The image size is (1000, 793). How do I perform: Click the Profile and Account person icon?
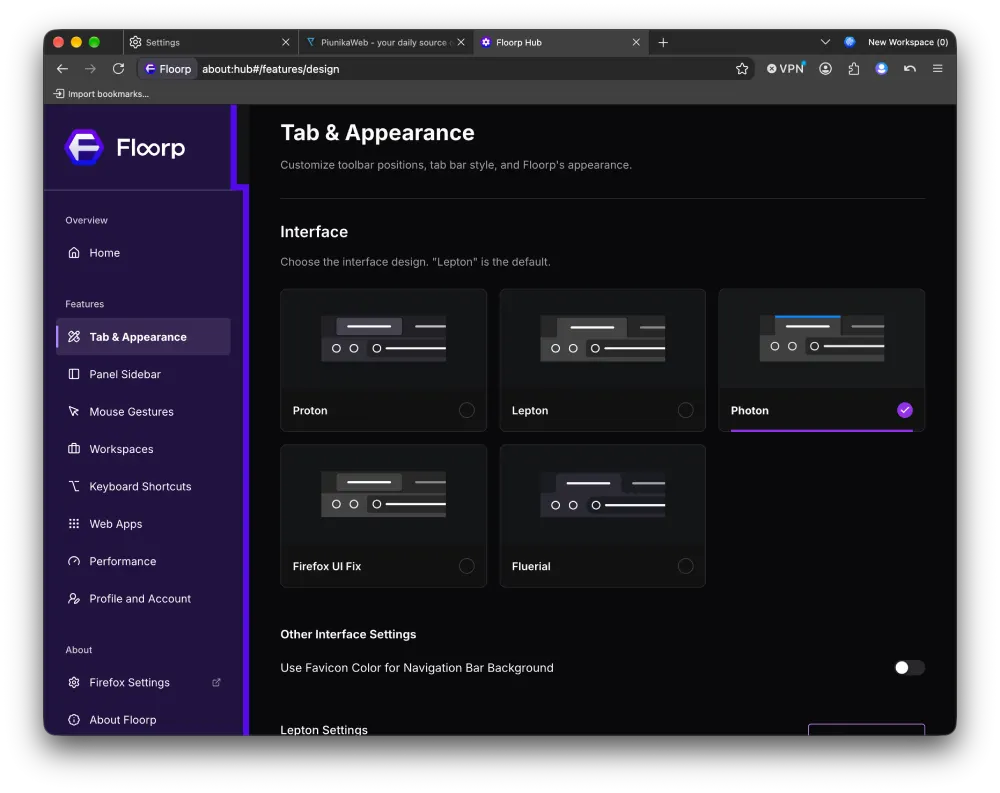pos(74,598)
